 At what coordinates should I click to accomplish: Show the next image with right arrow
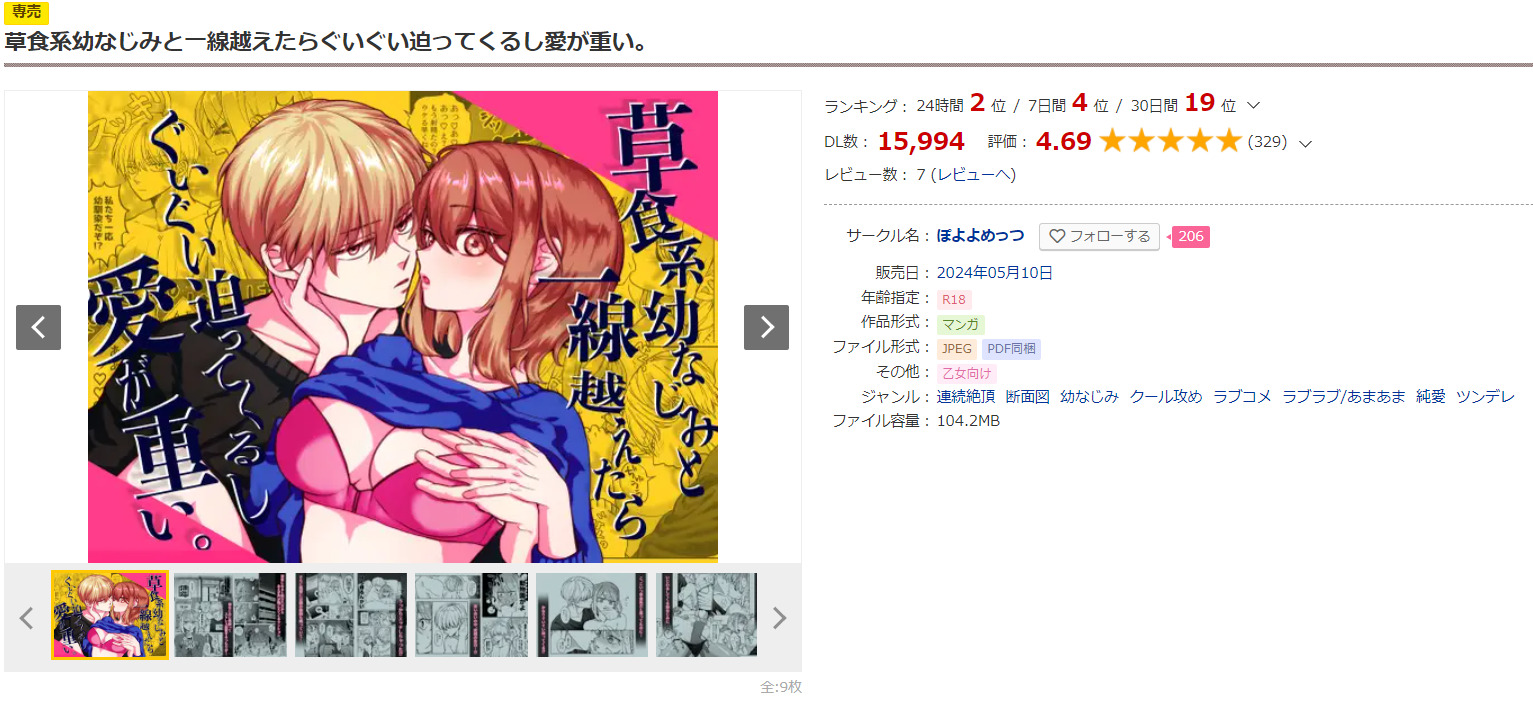point(766,327)
